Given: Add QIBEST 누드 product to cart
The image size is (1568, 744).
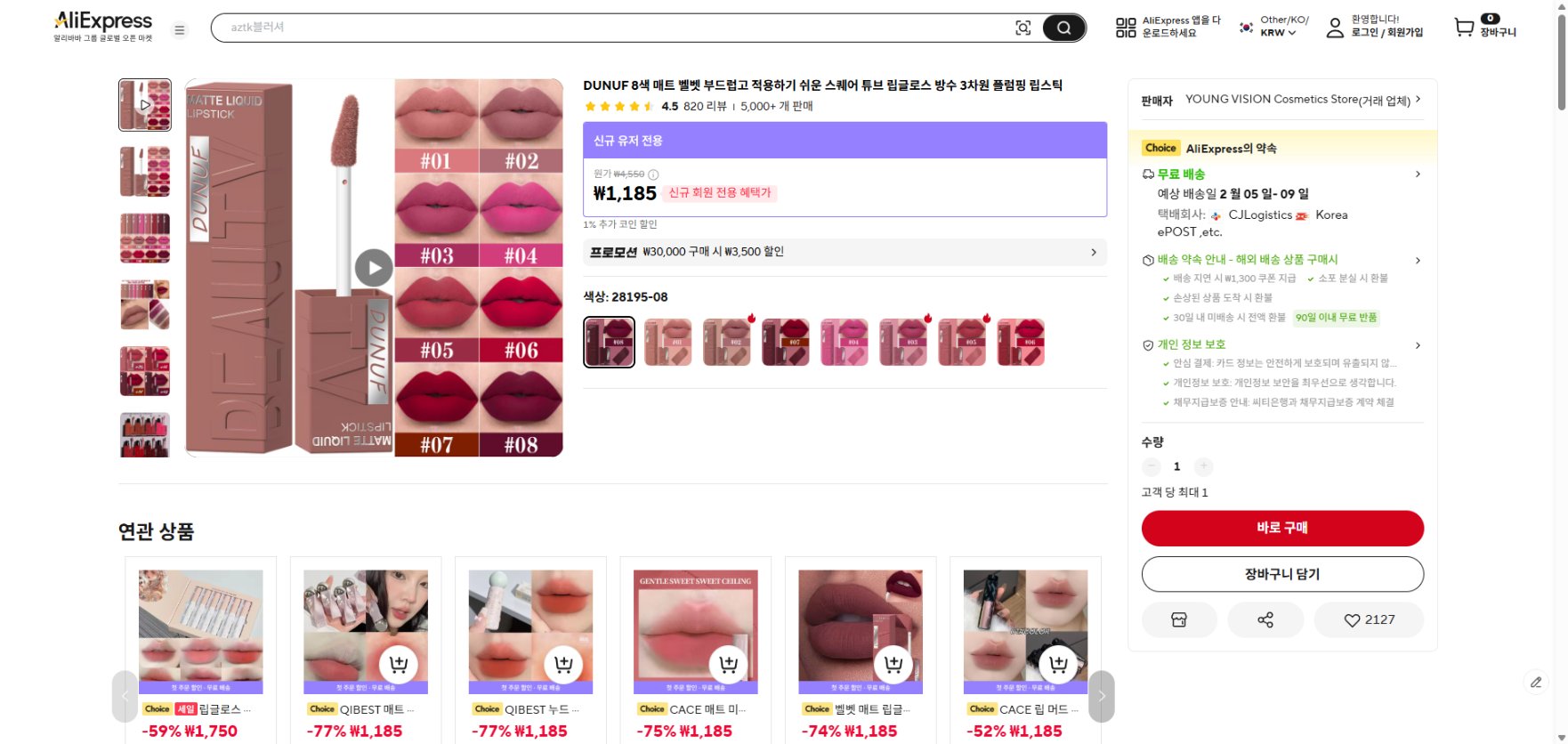Looking at the screenshot, I should (x=563, y=664).
